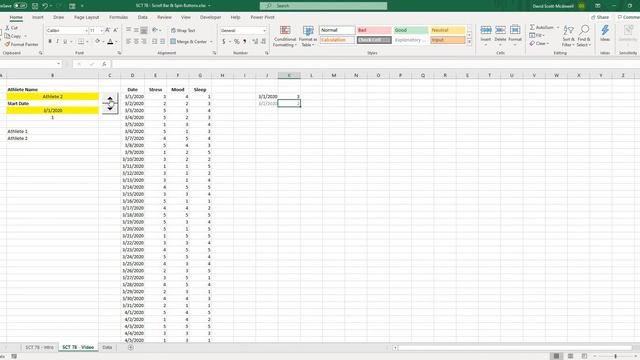Viewport: 640px width, 360px height.
Task: Click Decrease Decimal icon
Action: pos(263,41)
